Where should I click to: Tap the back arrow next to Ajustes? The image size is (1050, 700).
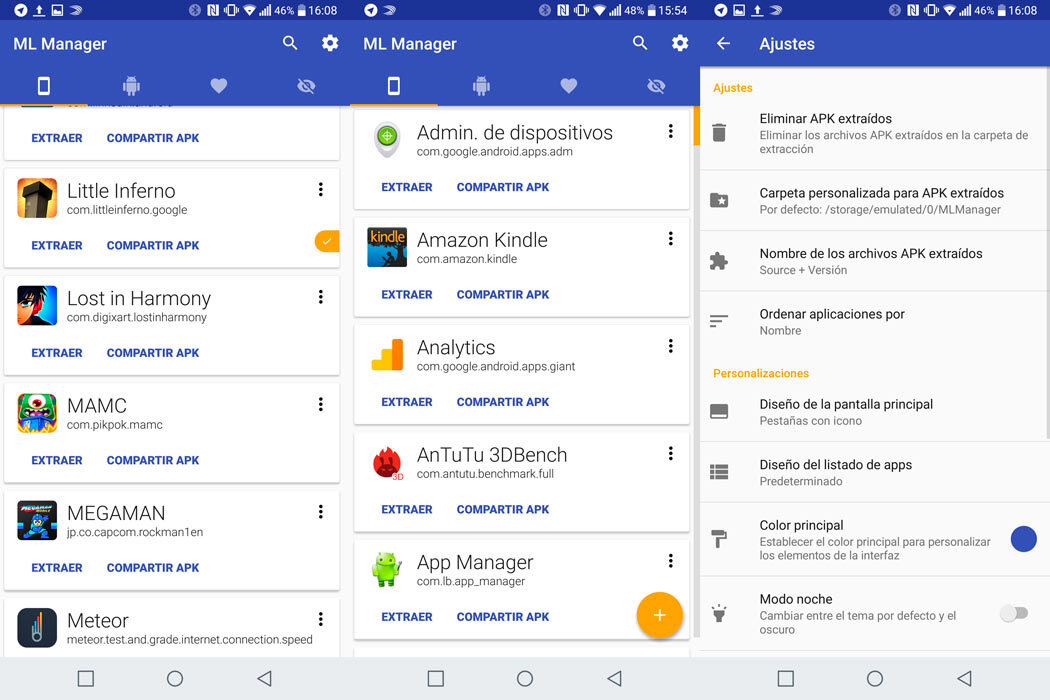tap(723, 44)
